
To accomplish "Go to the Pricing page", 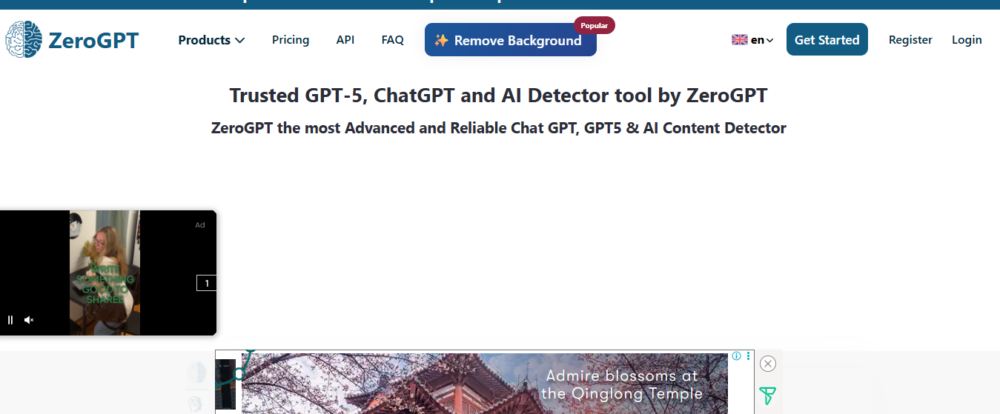I will 290,40.
